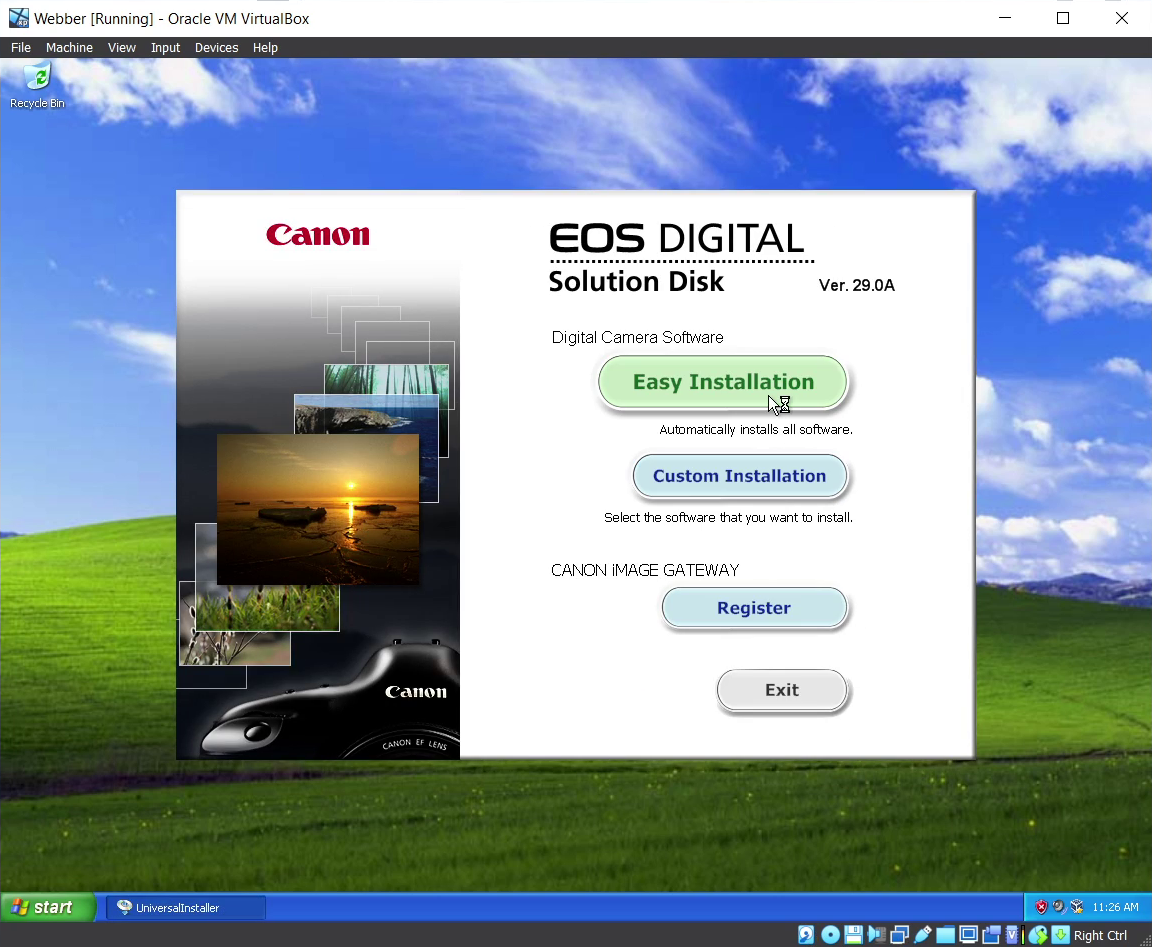Click the display monitor icon in status bar
1152x947 pixels.
point(968,935)
